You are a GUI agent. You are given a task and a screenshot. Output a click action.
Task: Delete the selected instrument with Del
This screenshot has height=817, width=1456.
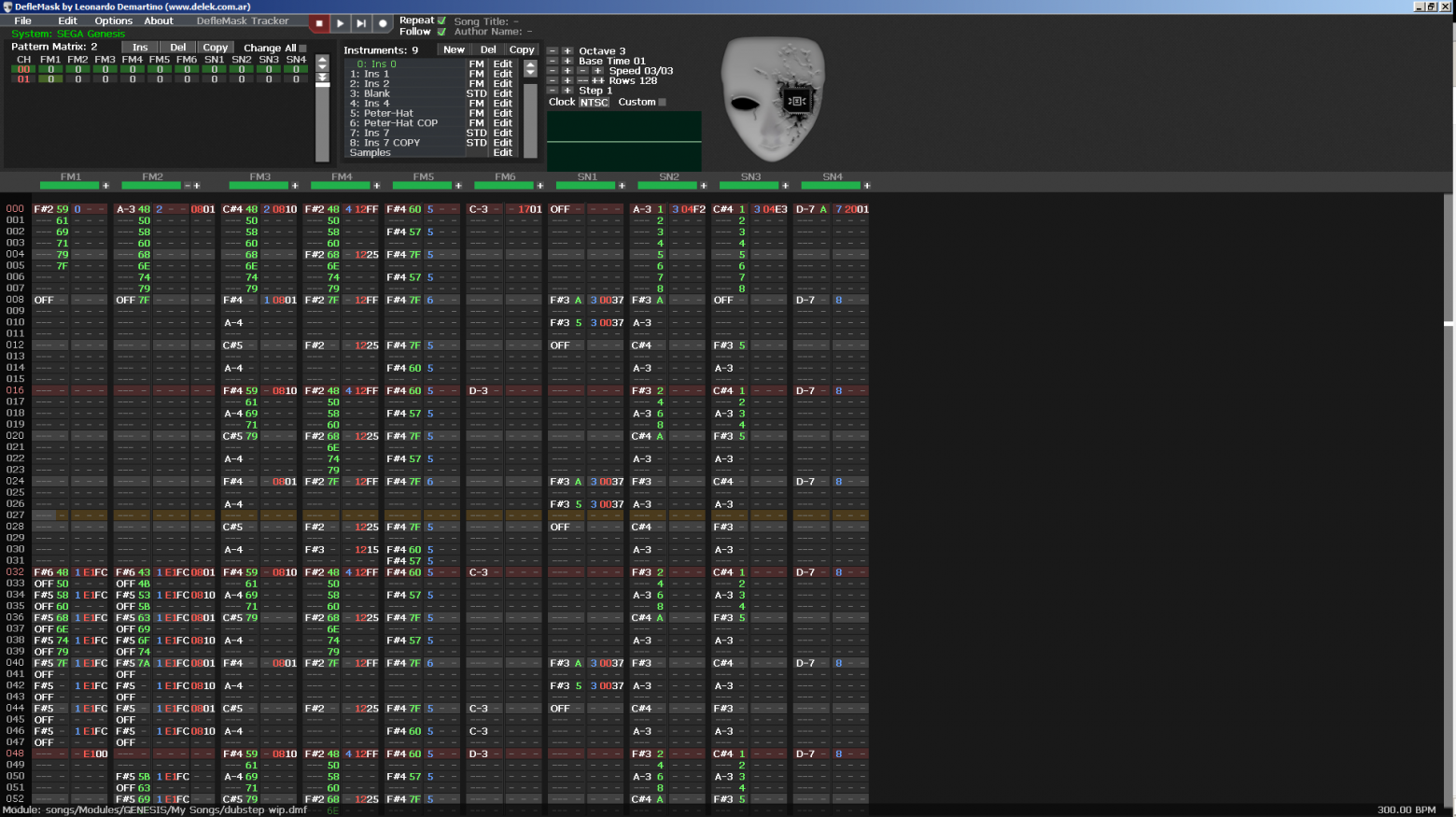488,49
